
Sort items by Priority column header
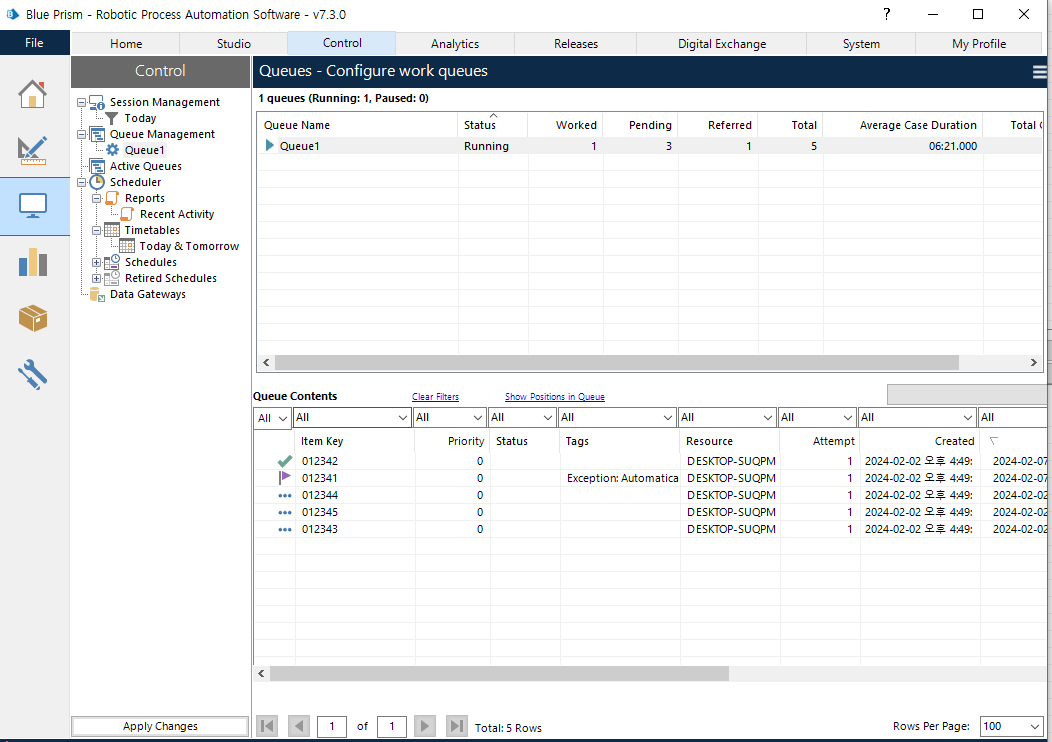click(453, 441)
